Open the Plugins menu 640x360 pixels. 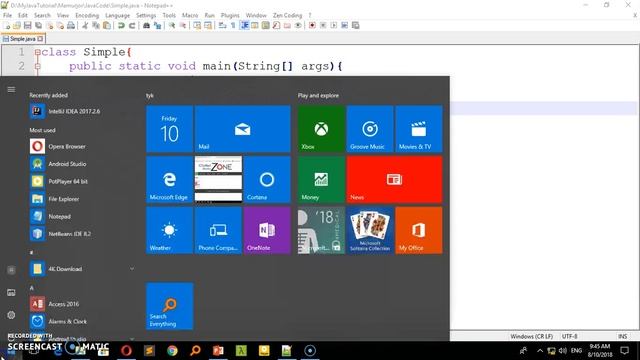(230, 15)
